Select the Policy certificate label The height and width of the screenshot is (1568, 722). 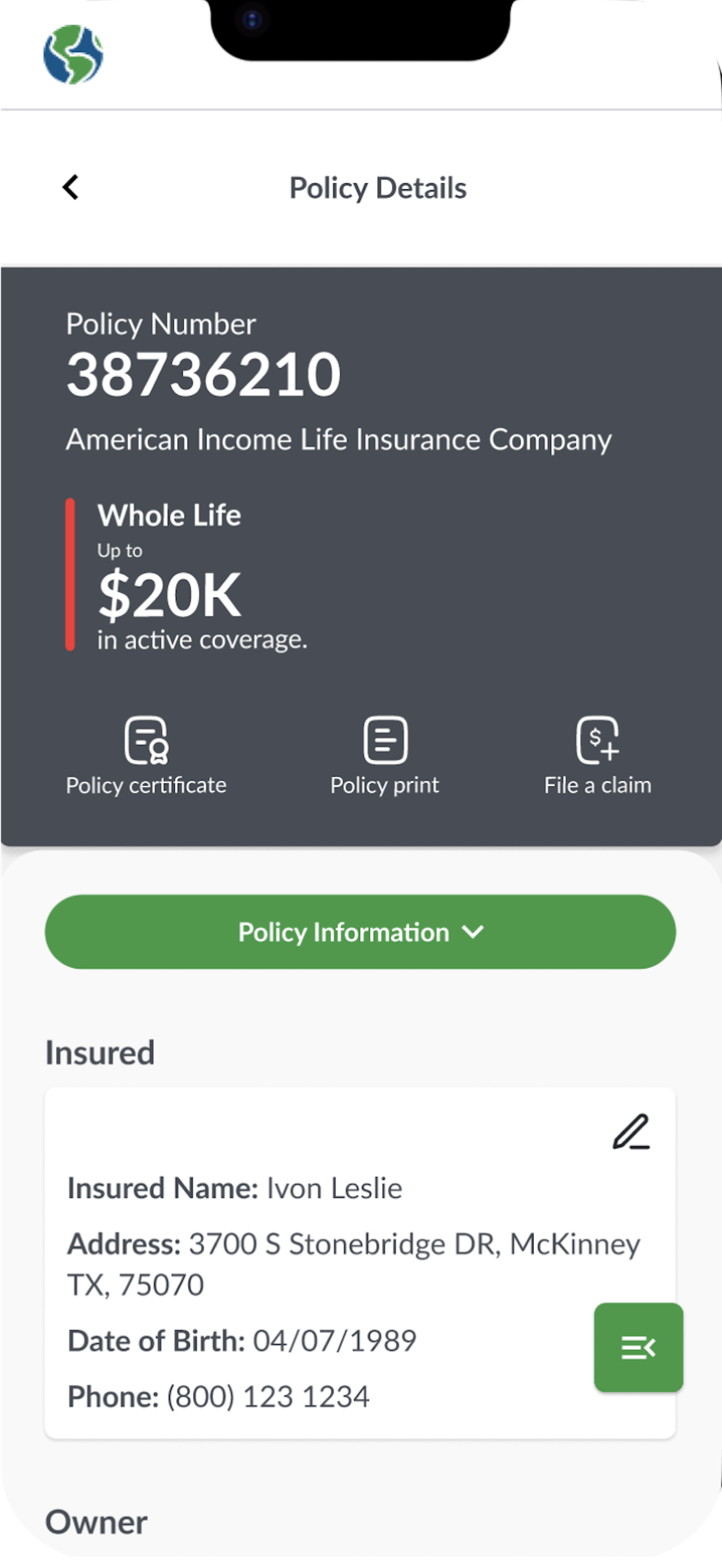click(x=146, y=785)
